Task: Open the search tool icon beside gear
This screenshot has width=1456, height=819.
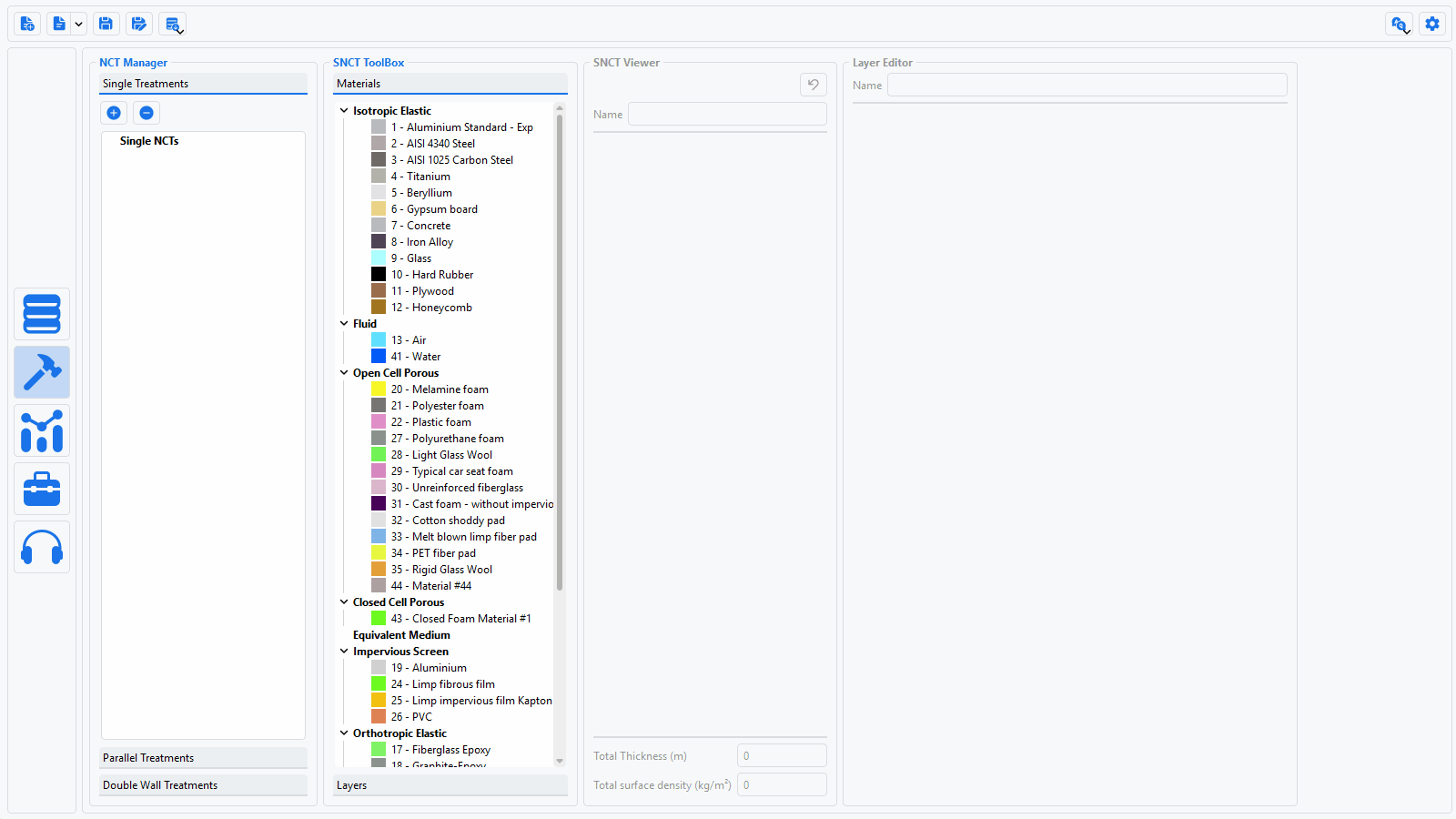Action: point(1400,24)
